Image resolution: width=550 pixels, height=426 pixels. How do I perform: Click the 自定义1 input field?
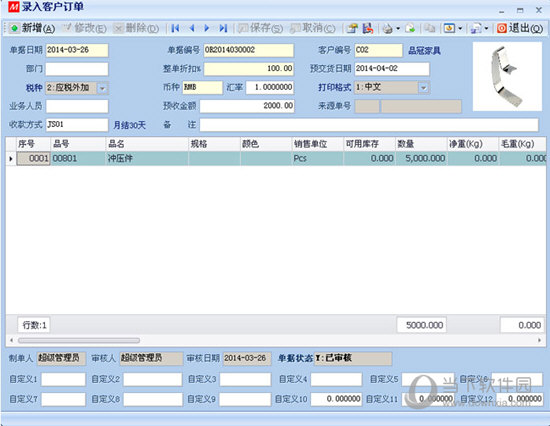(x=63, y=379)
